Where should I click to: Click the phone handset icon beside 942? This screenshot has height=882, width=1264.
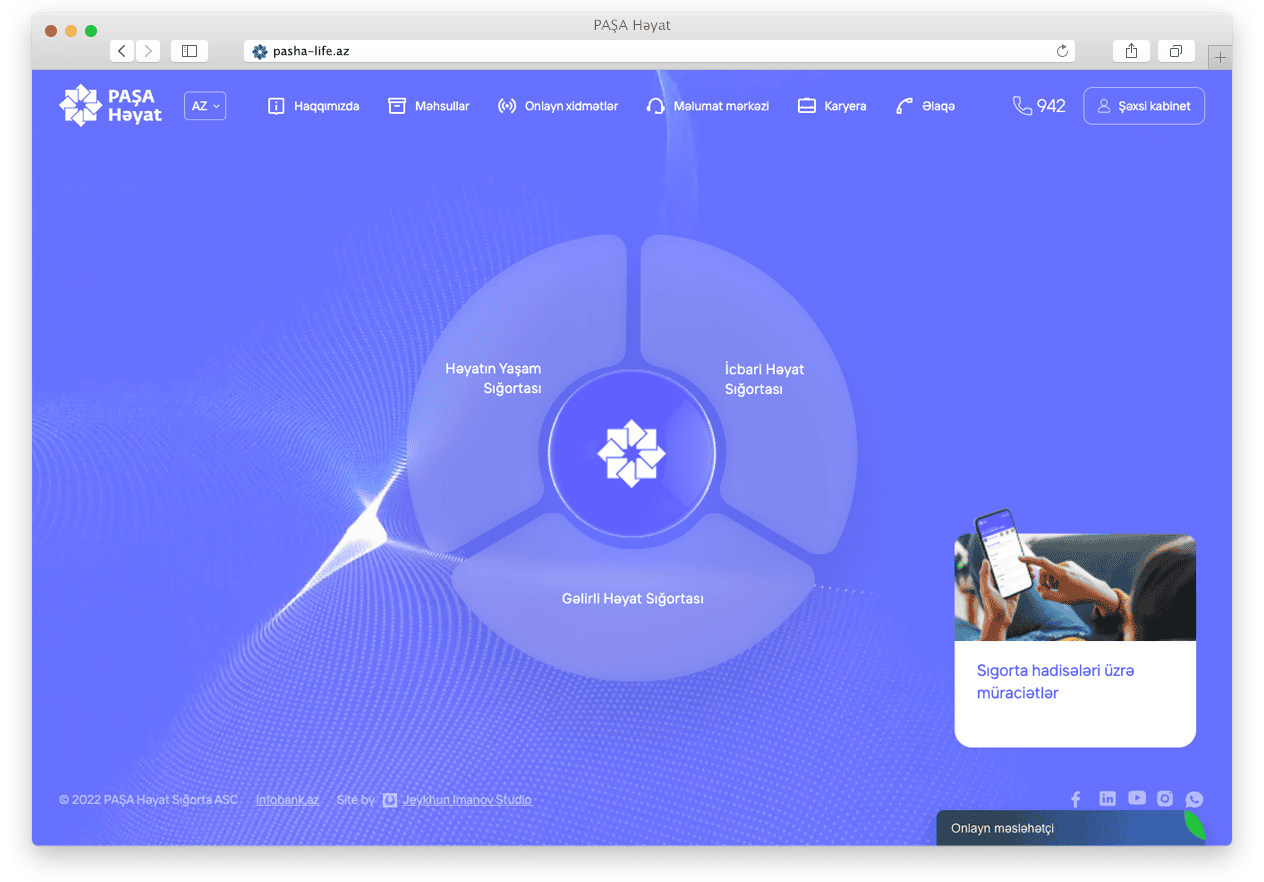tap(1022, 106)
